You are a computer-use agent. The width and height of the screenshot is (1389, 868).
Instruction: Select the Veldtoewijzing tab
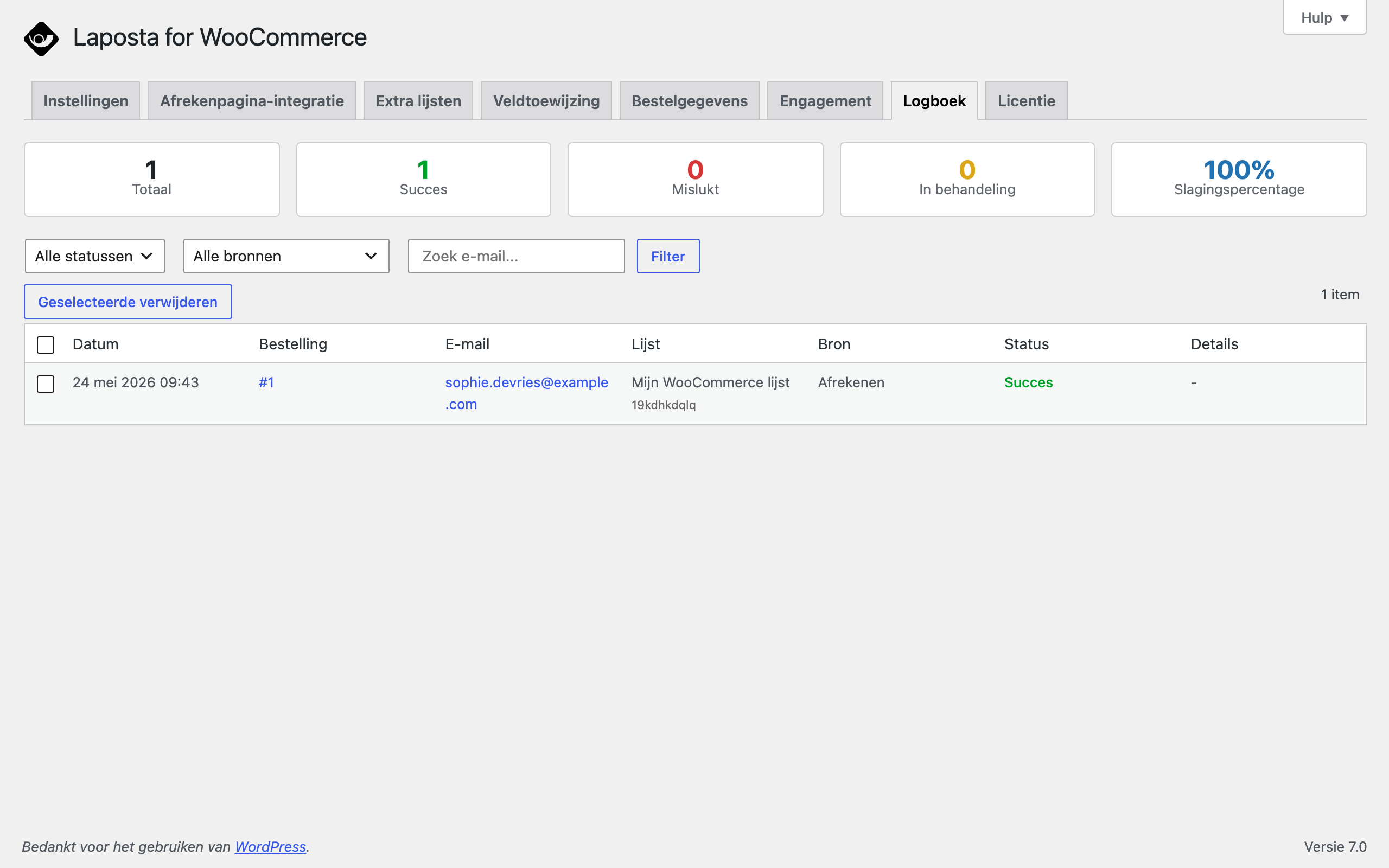point(546,101)
